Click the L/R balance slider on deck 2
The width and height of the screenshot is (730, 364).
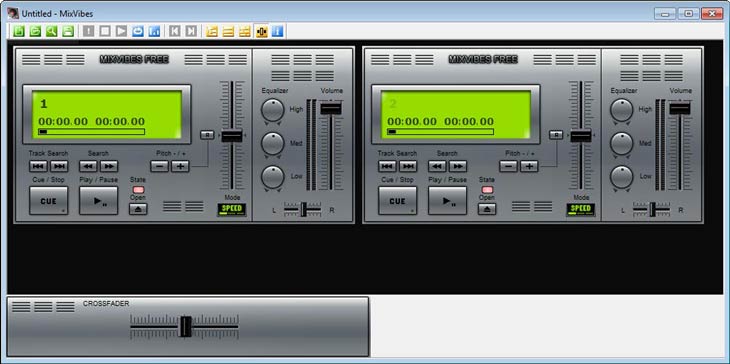pos(652,209)
